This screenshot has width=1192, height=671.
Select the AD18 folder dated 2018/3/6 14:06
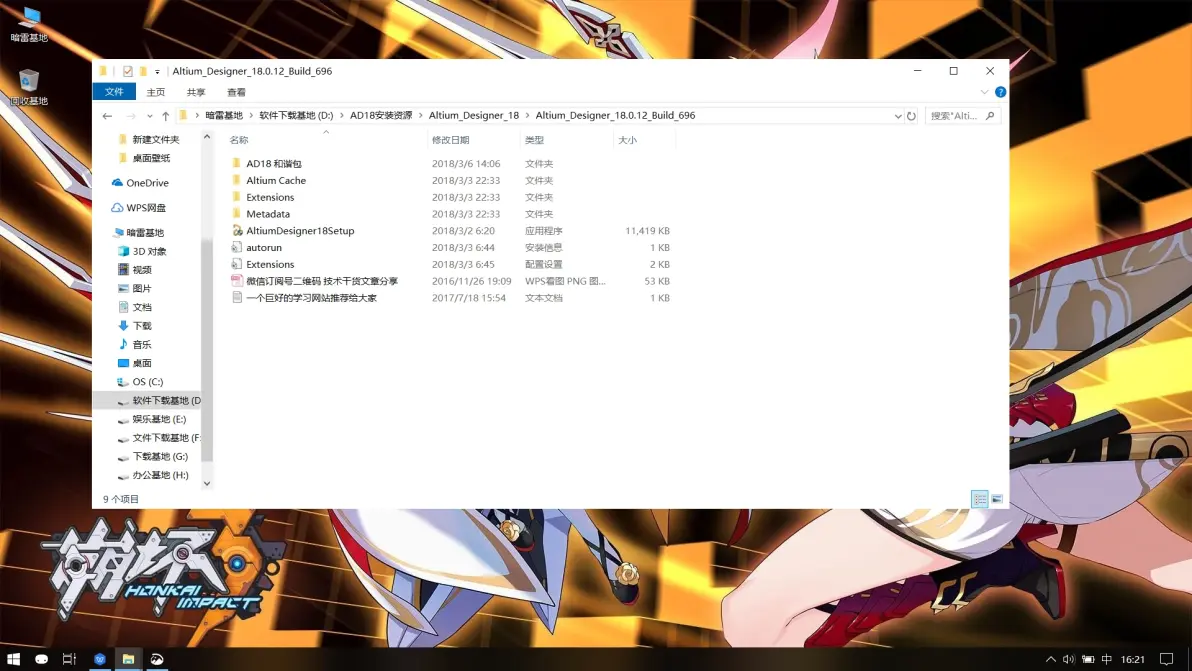click(450, 163)
